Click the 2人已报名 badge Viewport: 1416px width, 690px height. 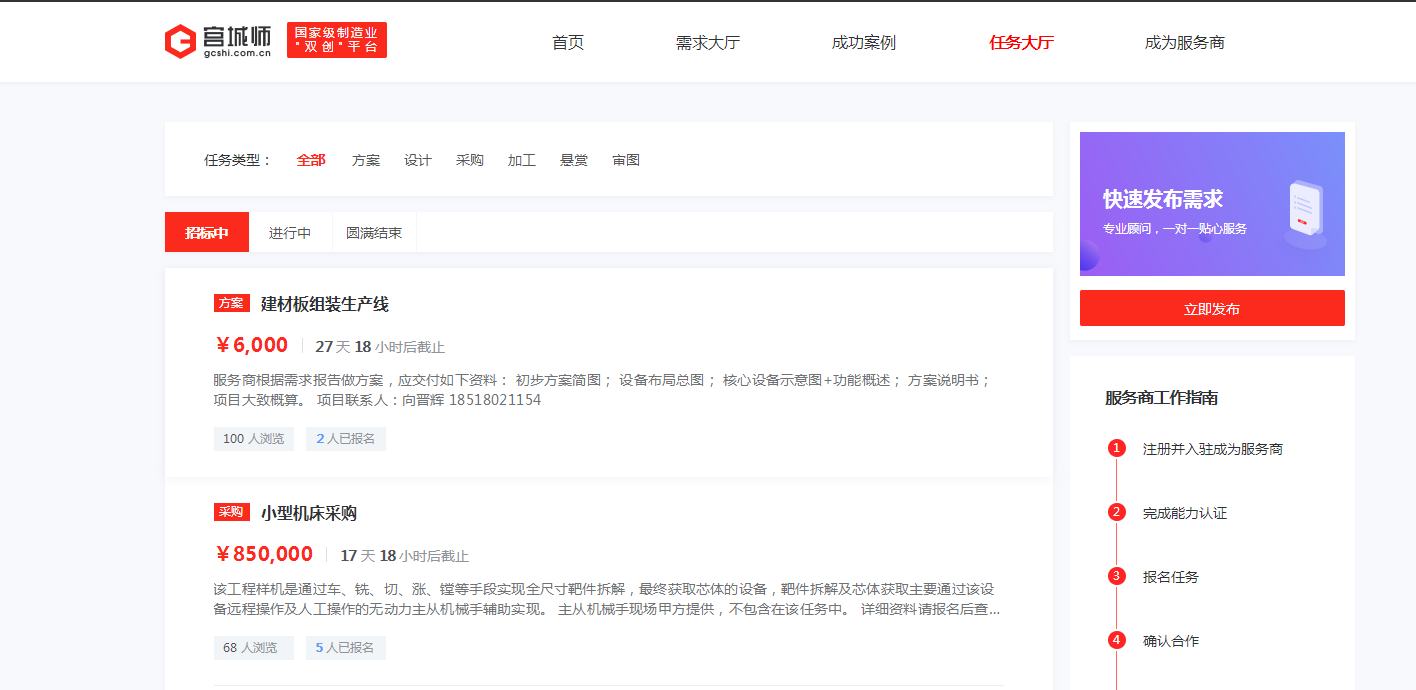tap(346, 439)
